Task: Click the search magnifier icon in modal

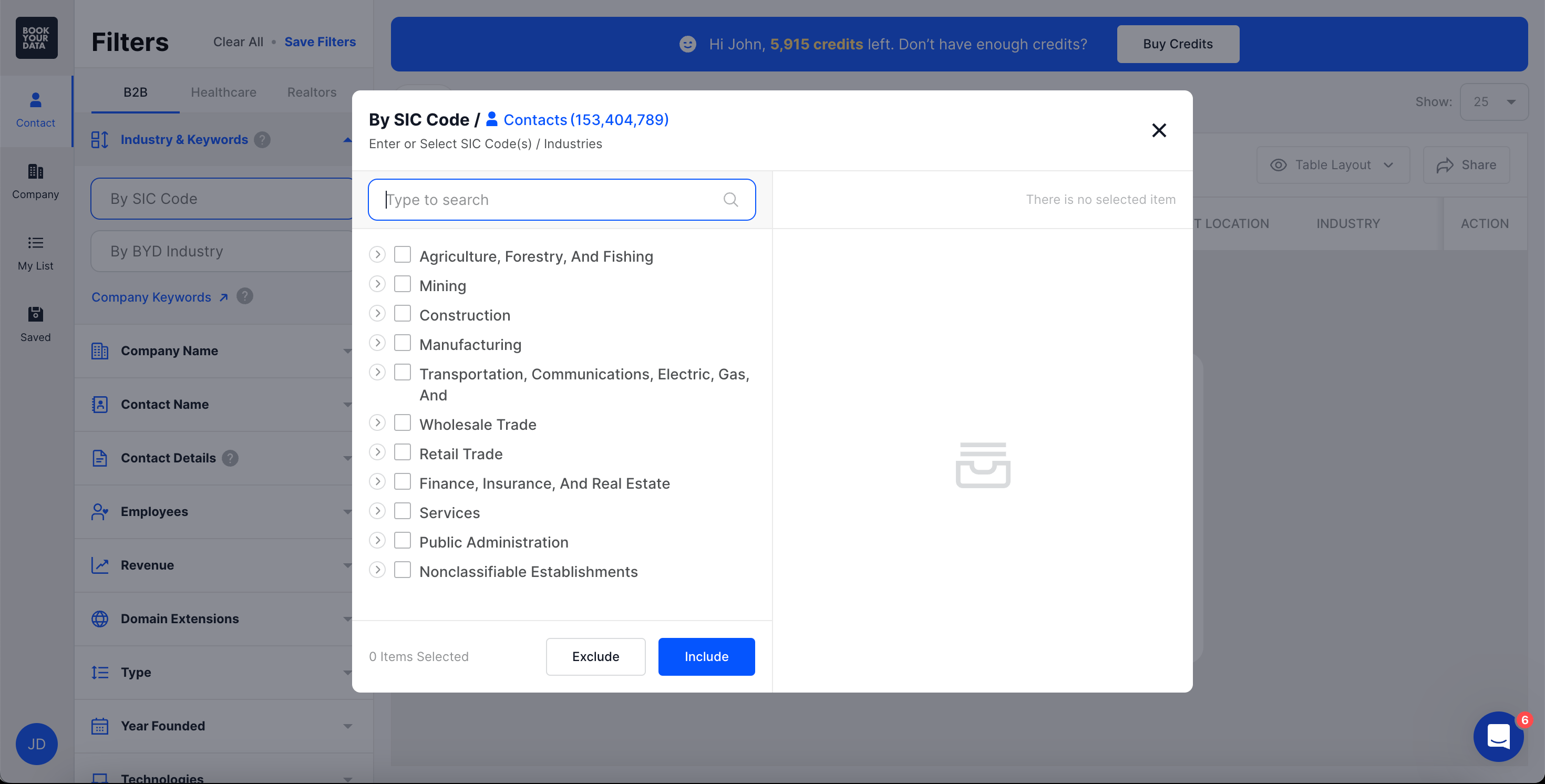Action: pyautogui.click(x=730, y=200)
